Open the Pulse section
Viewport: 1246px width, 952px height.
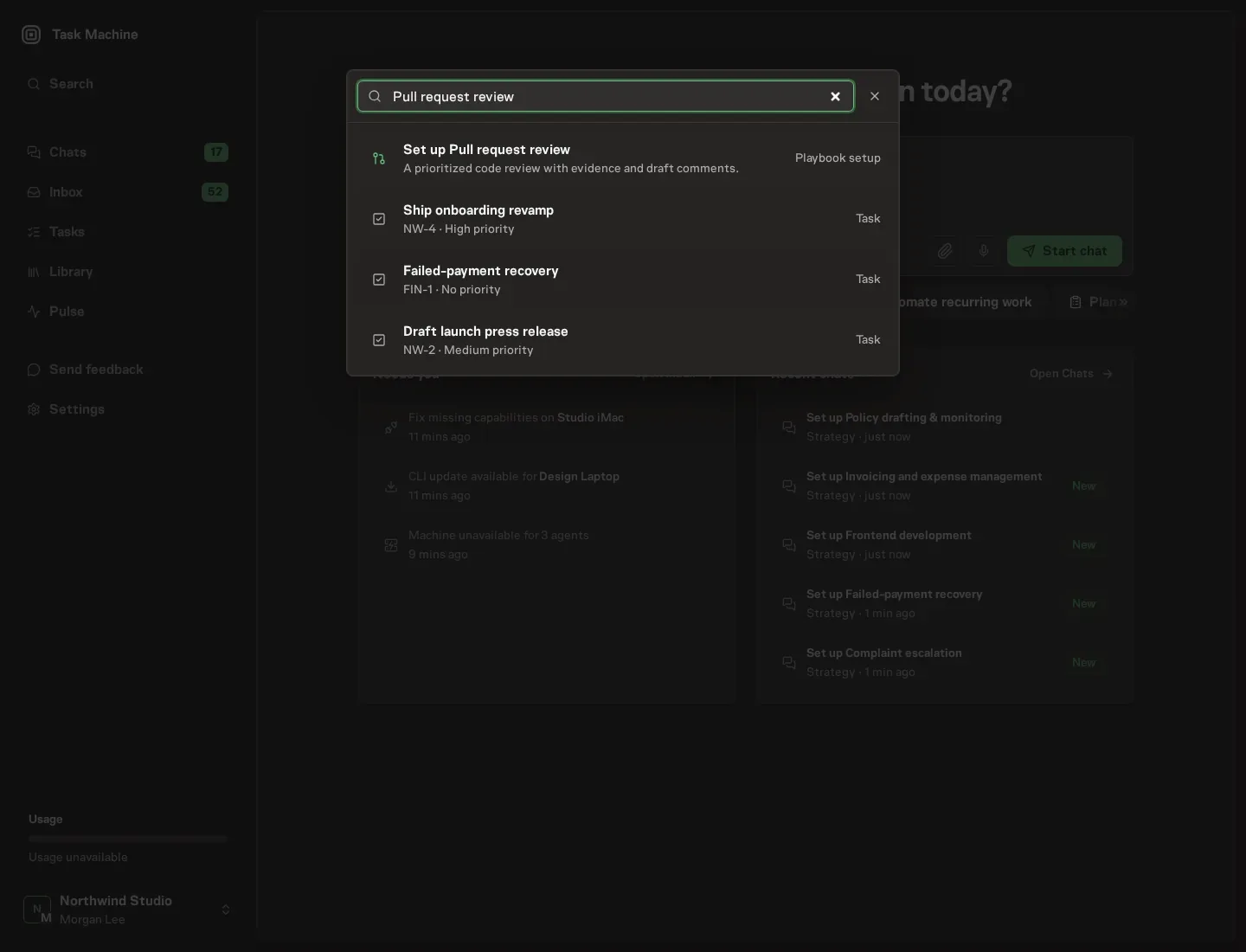pyautogui.click(x=127, y=312)
